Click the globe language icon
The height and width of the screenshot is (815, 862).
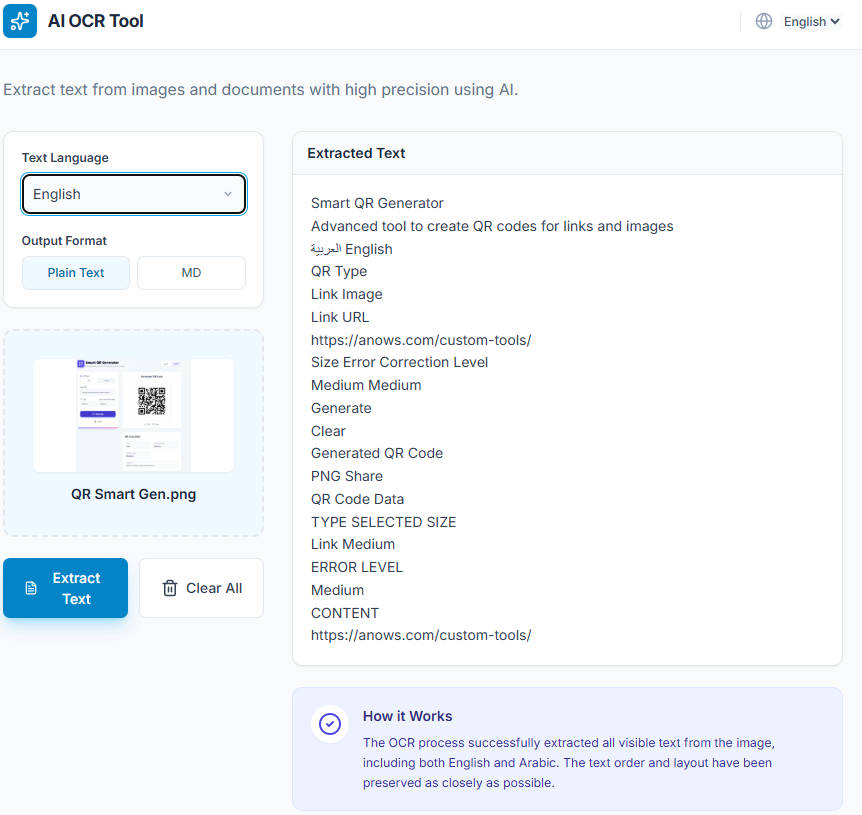coord(764,21)
